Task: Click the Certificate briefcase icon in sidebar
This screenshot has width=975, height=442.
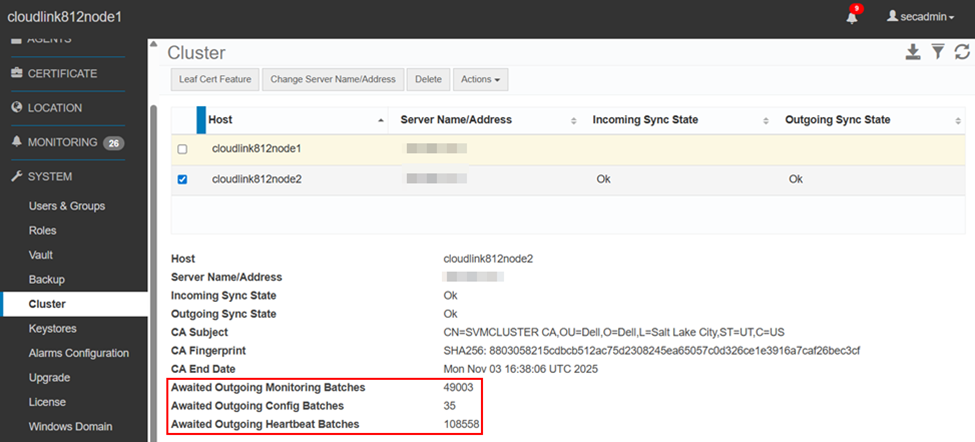Action: 16,74
